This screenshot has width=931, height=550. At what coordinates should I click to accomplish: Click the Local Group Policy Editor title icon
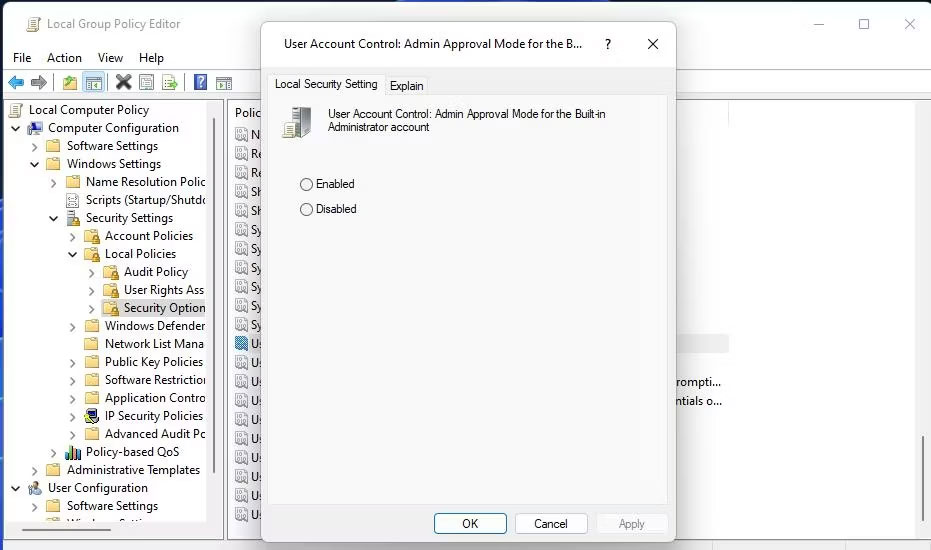[33, 24]
